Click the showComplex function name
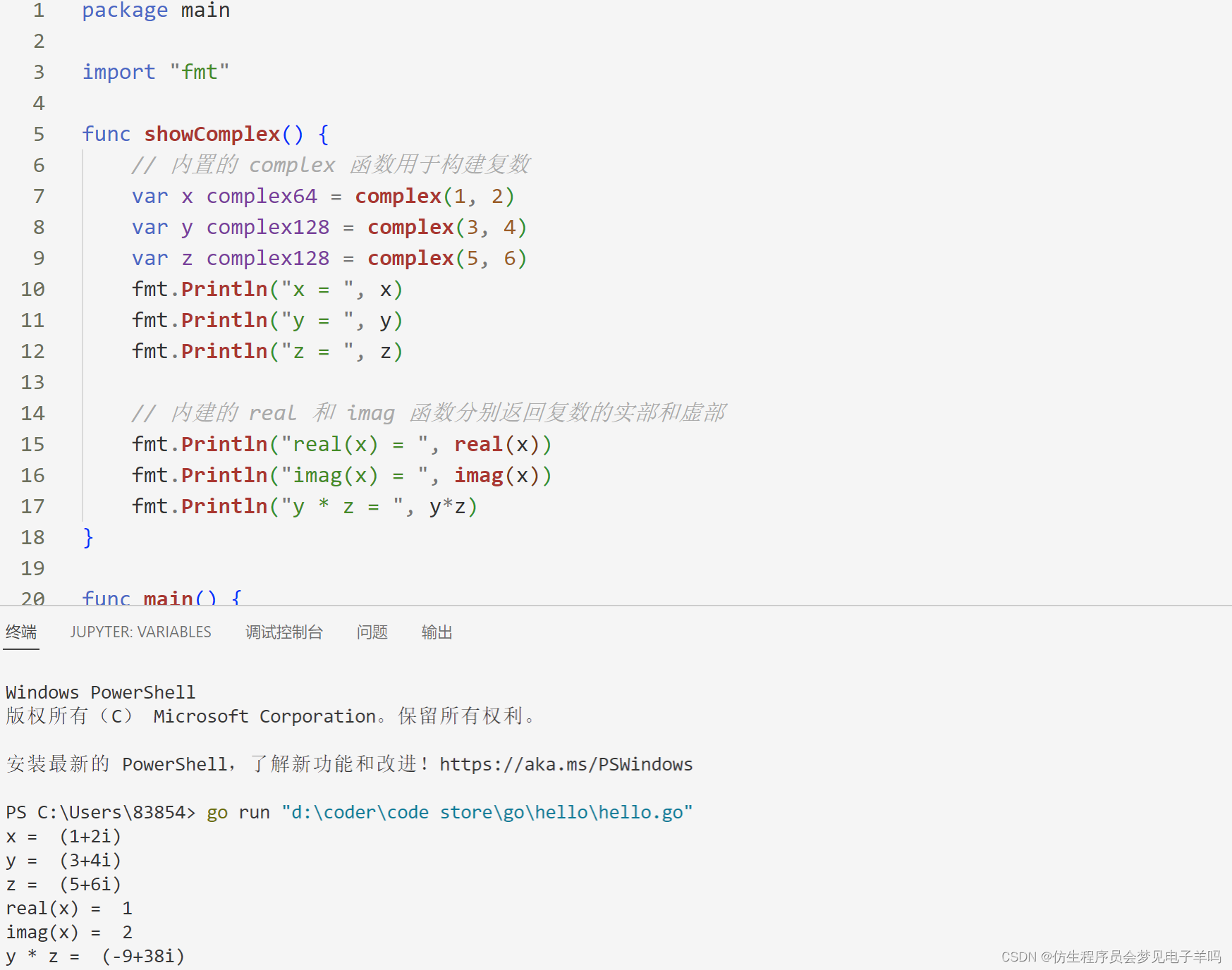Viewport: 1232px width, 970px height. click(212, 134)
